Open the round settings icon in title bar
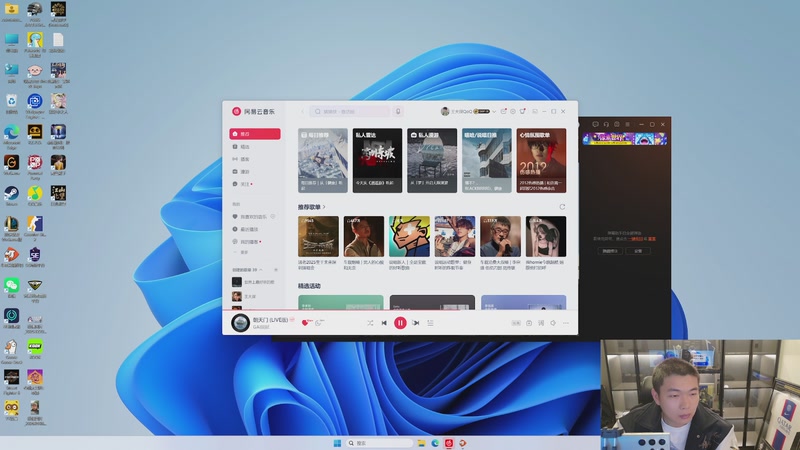The image size is (800, 450). (x=513, y=111)
